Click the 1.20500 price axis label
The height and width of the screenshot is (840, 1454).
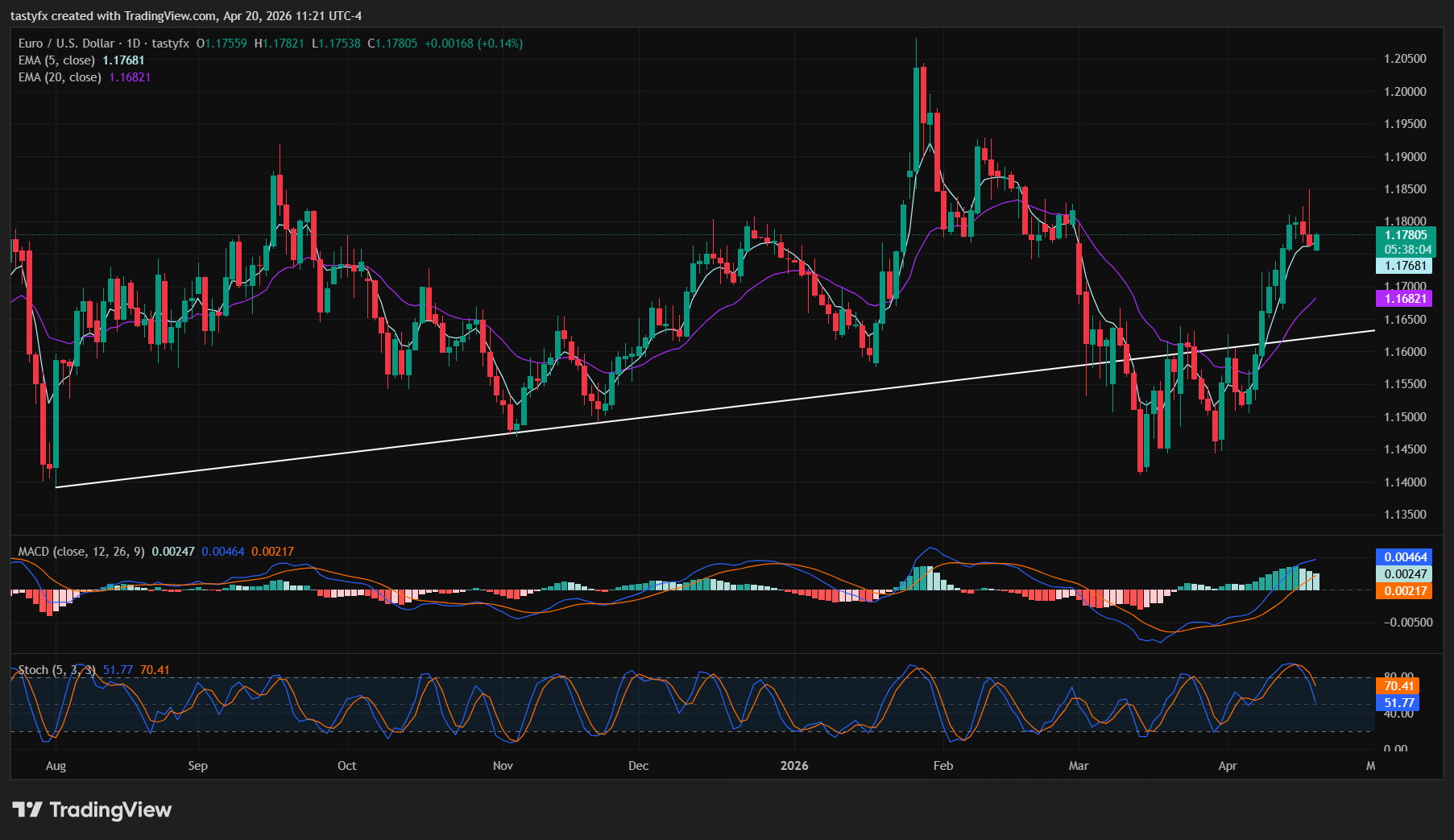click(x=1406, y=58)
